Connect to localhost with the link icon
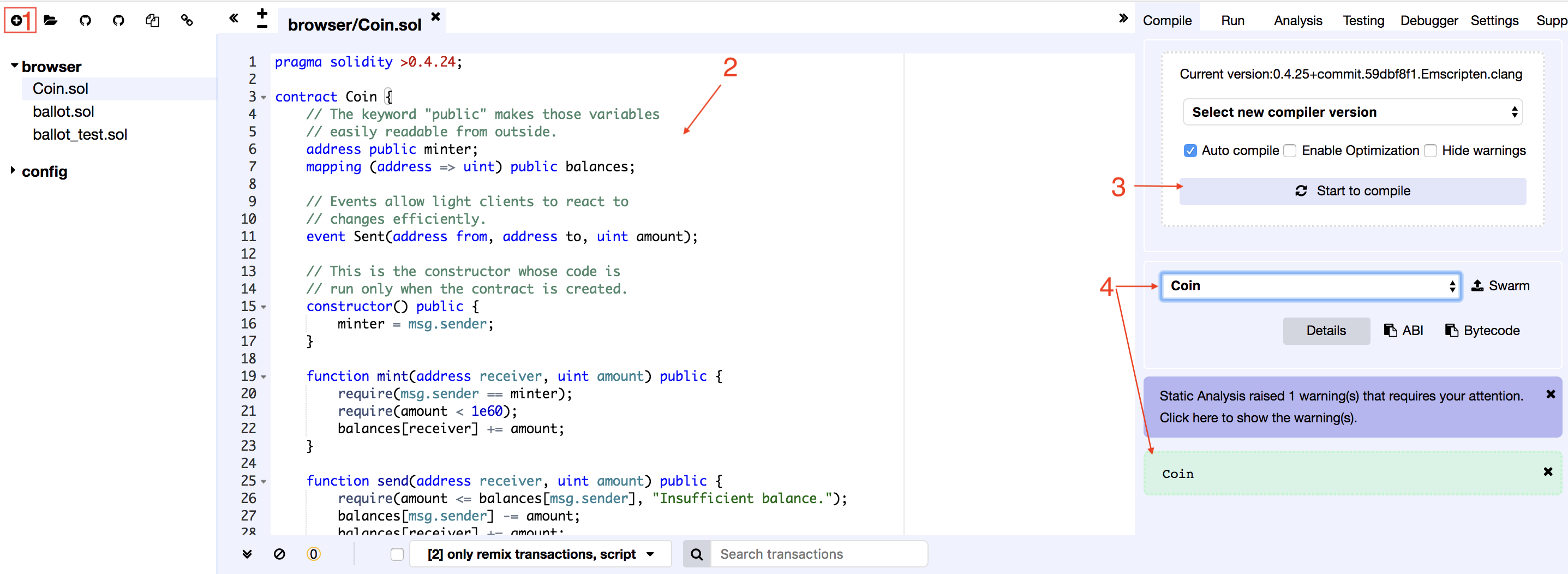 (x=187, y=21)
